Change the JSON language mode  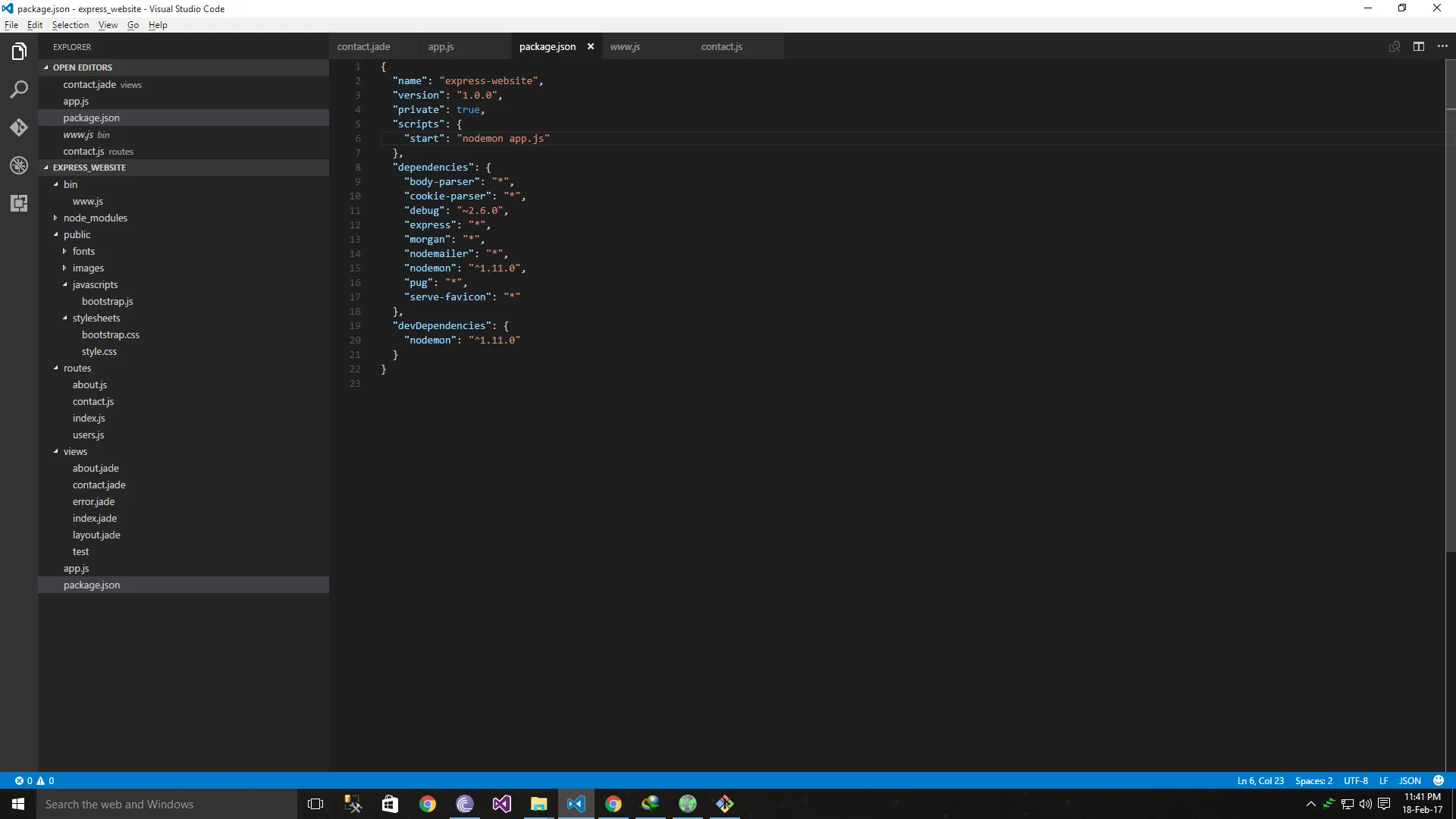pos(1410,780)
